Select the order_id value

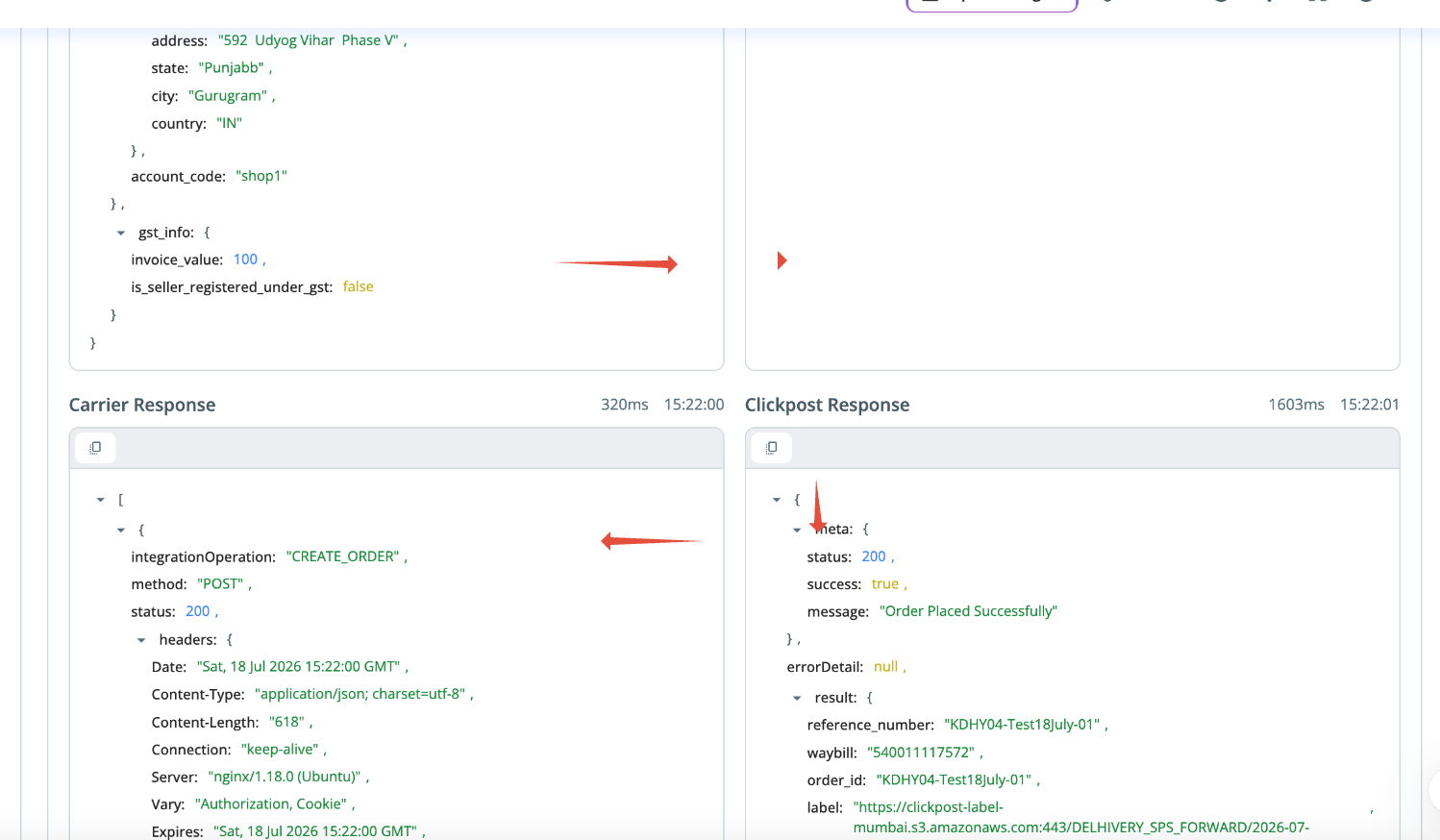(x=955, y=779)
